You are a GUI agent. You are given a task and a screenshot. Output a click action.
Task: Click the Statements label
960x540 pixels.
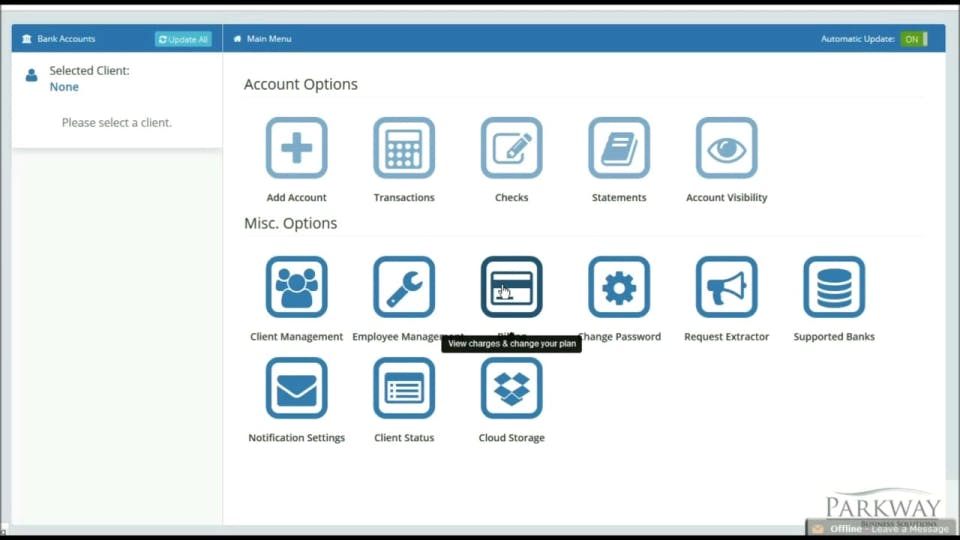[619, 197]
